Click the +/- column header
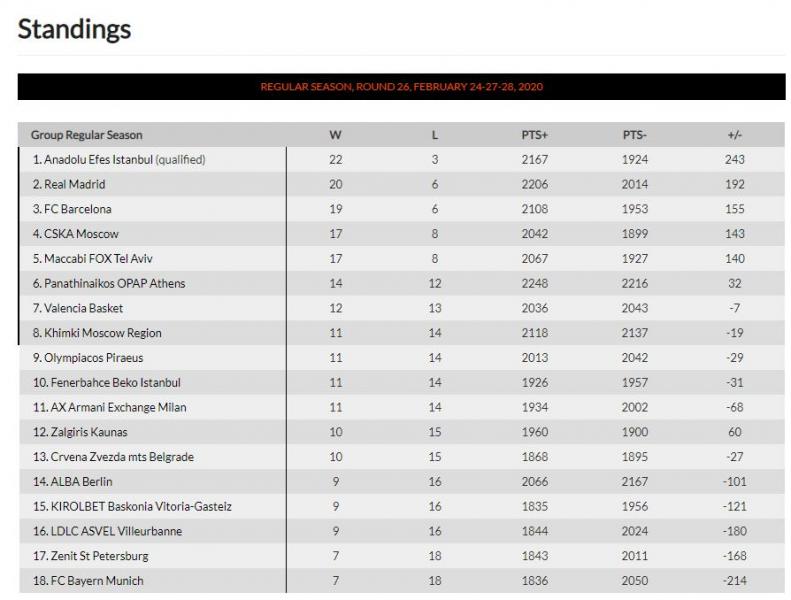 coord(734,135)
